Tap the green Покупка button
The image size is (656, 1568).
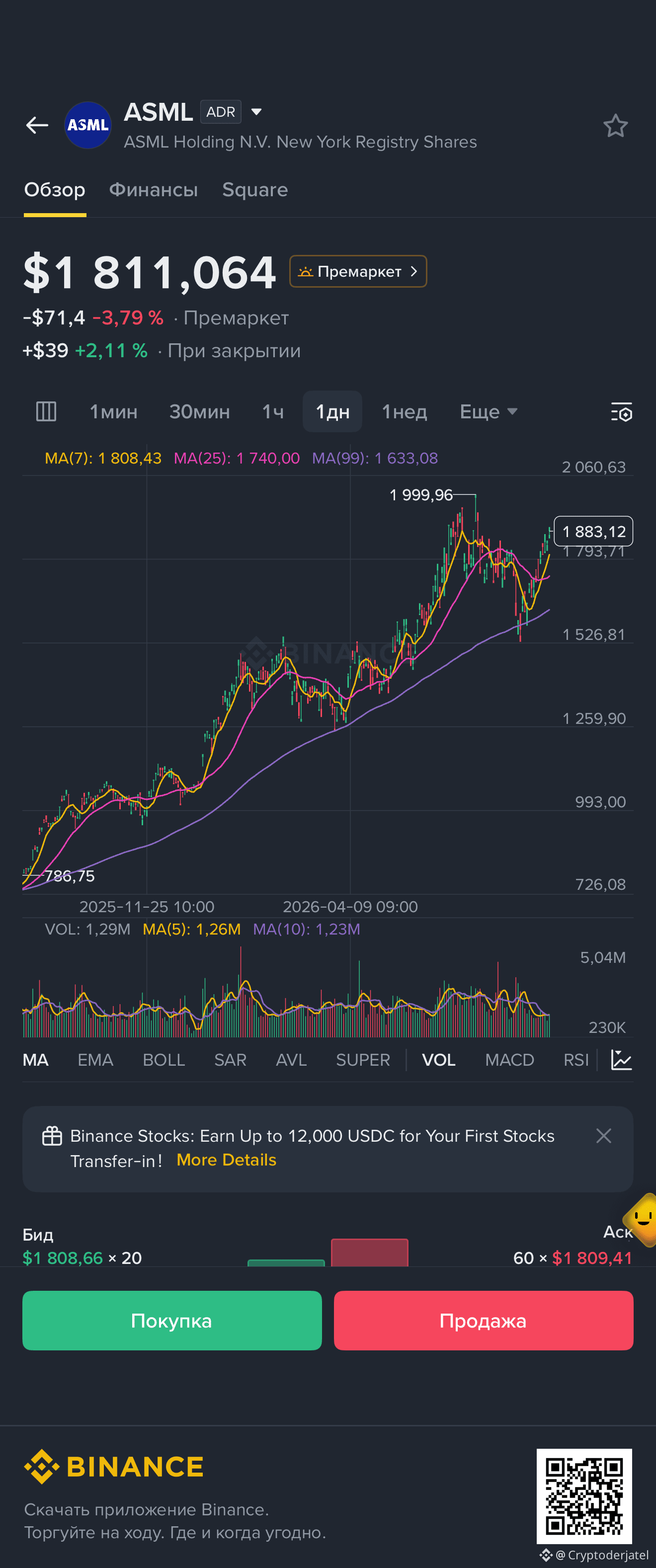(172, 1320)
